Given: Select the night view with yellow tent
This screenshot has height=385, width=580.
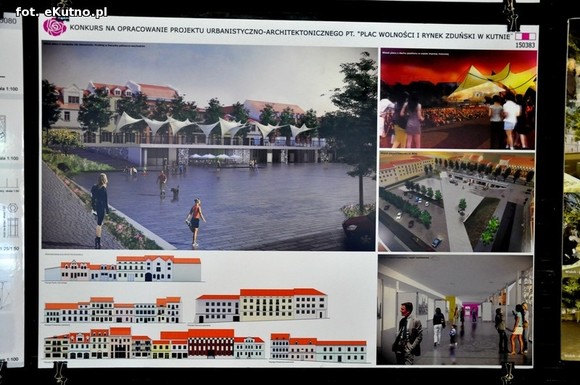Looking at the screenshot, I should tap(458, 99).
